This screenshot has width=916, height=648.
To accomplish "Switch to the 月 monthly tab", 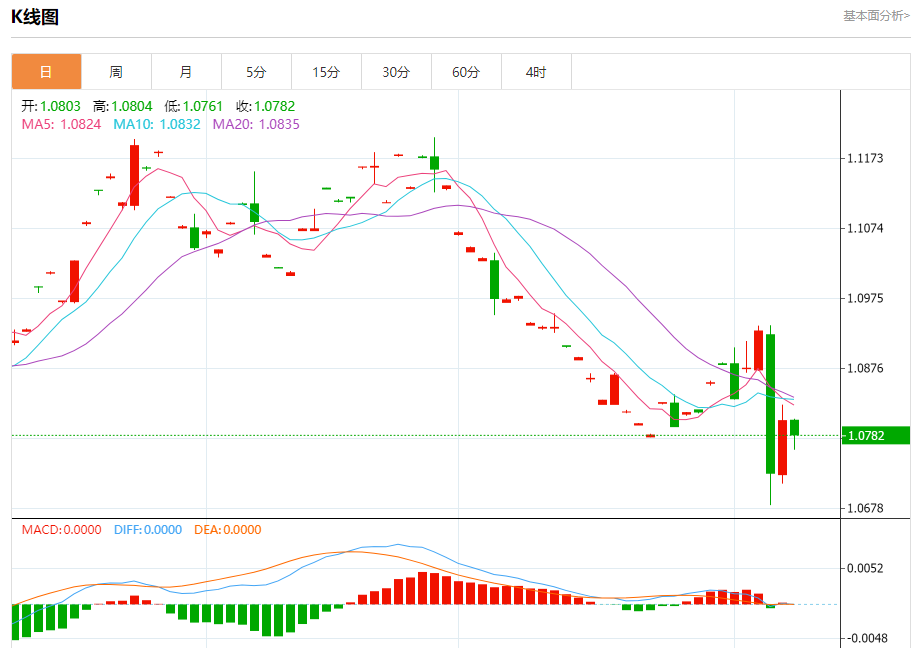I will [x=186, y=72].
